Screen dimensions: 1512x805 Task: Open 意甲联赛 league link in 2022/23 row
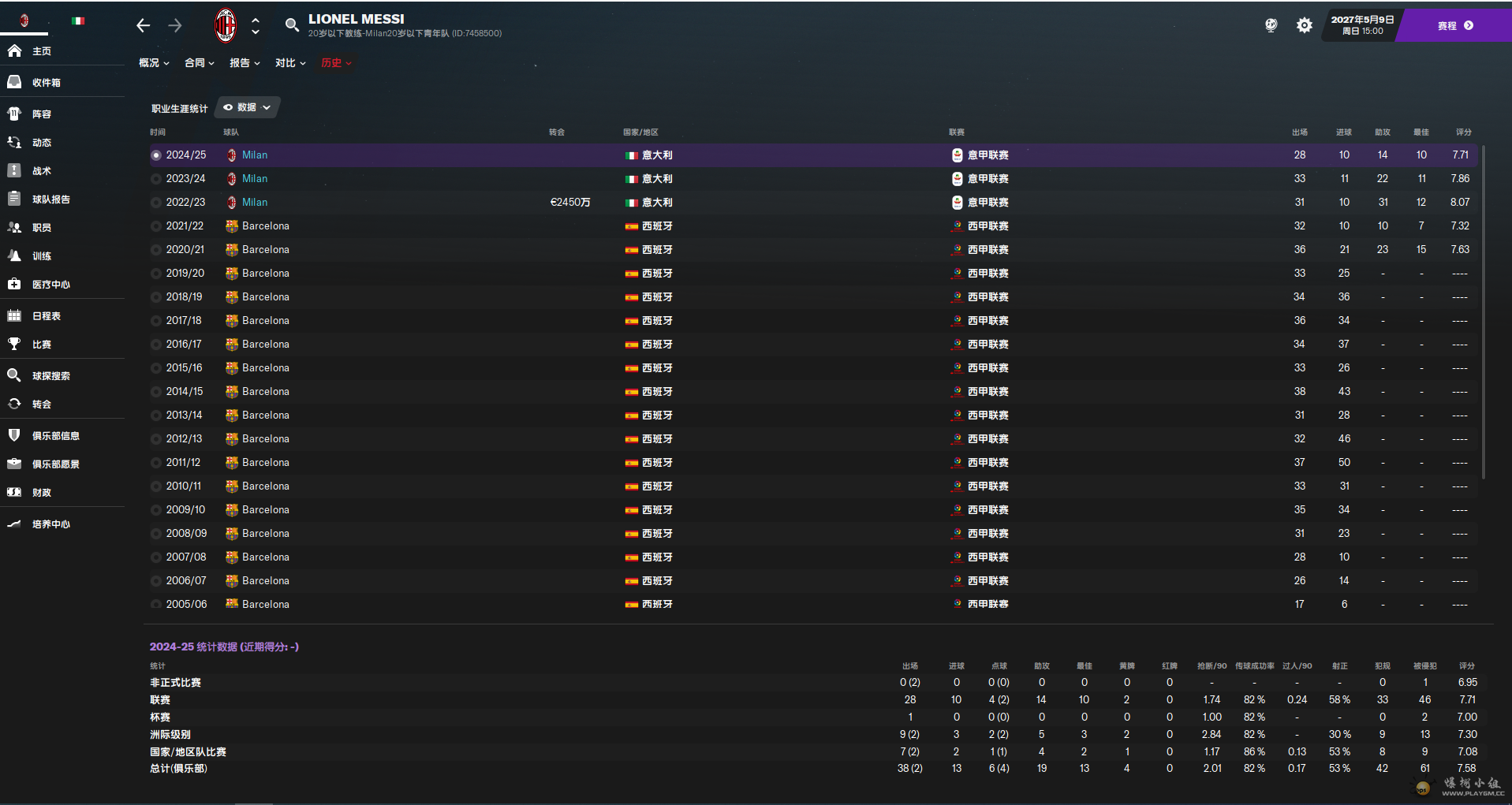coord(987,203)
